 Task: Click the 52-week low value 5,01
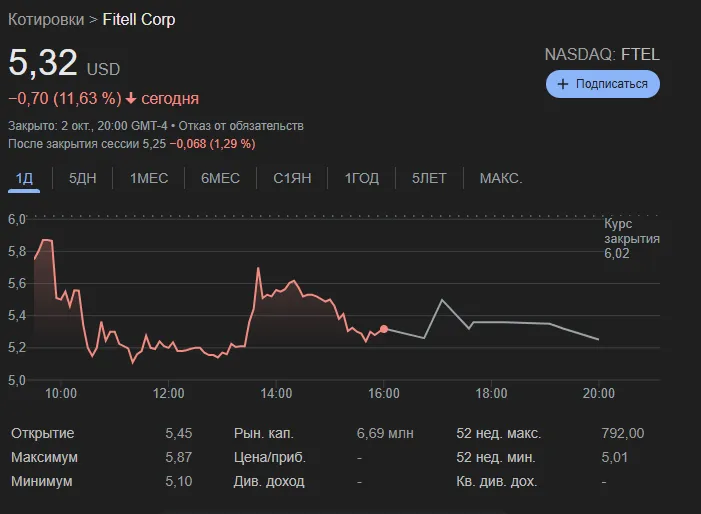point(614,457)
